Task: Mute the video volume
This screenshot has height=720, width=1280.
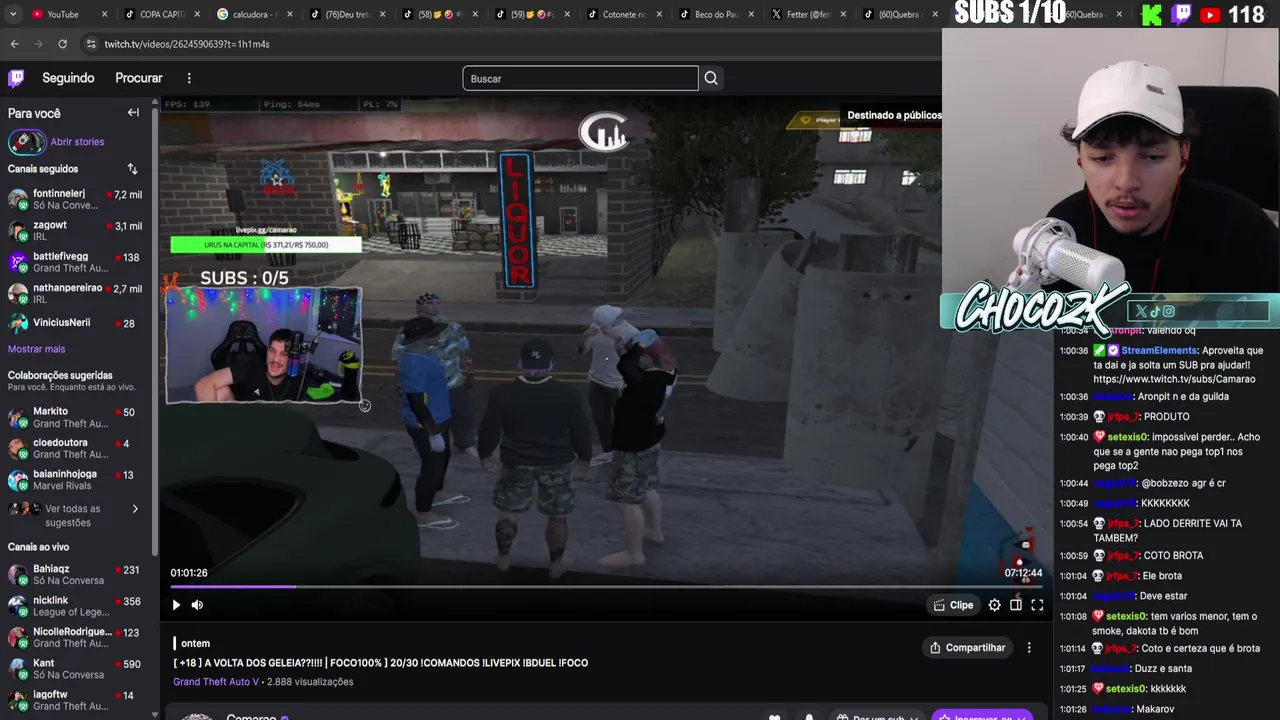Action: click(197, 605)
